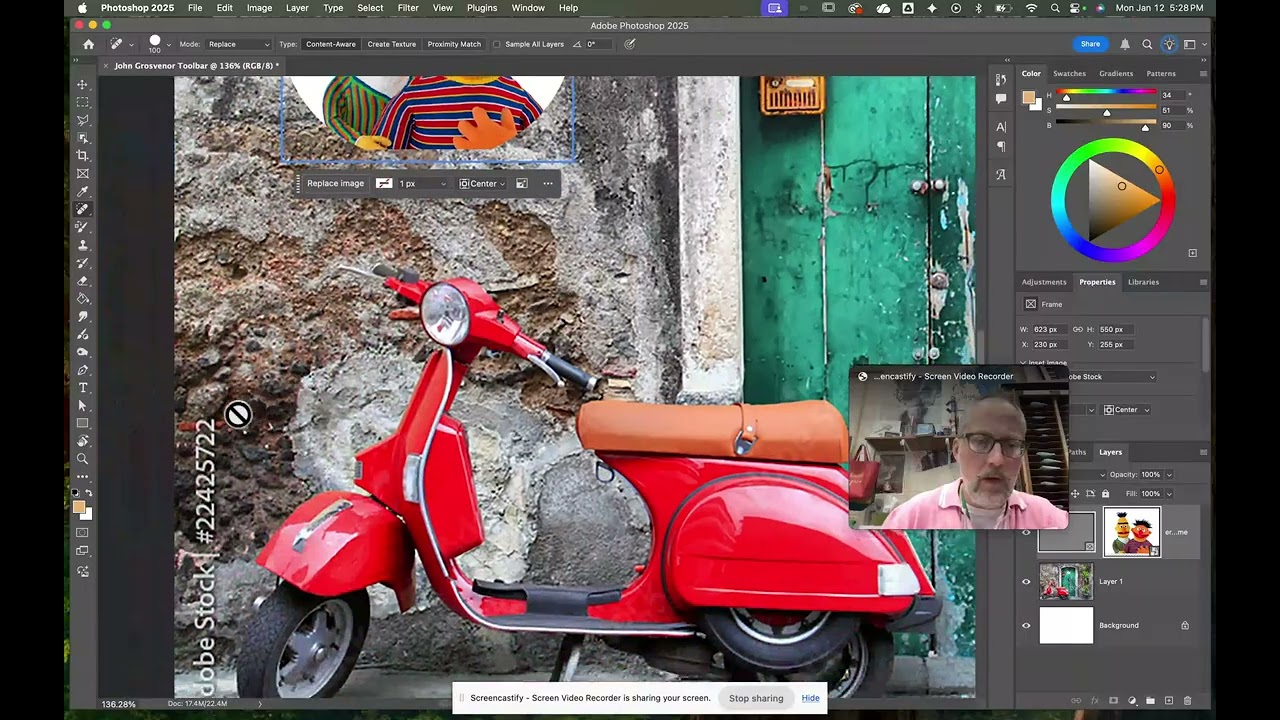Open notifications bell icon
The width and height of the screenshot is (1280, 720).
point(1125,44)
